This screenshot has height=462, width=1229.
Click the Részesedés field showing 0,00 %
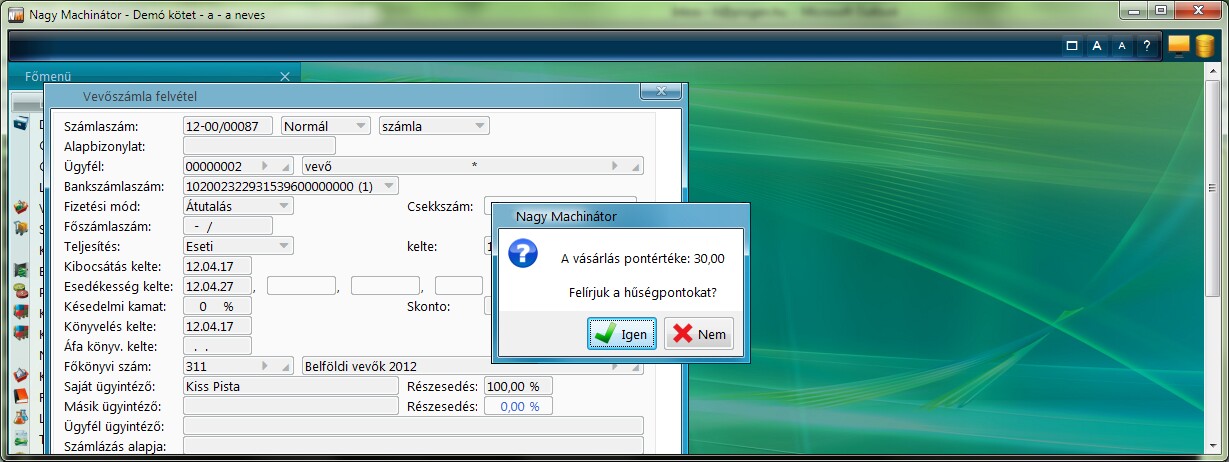point(518,406)
